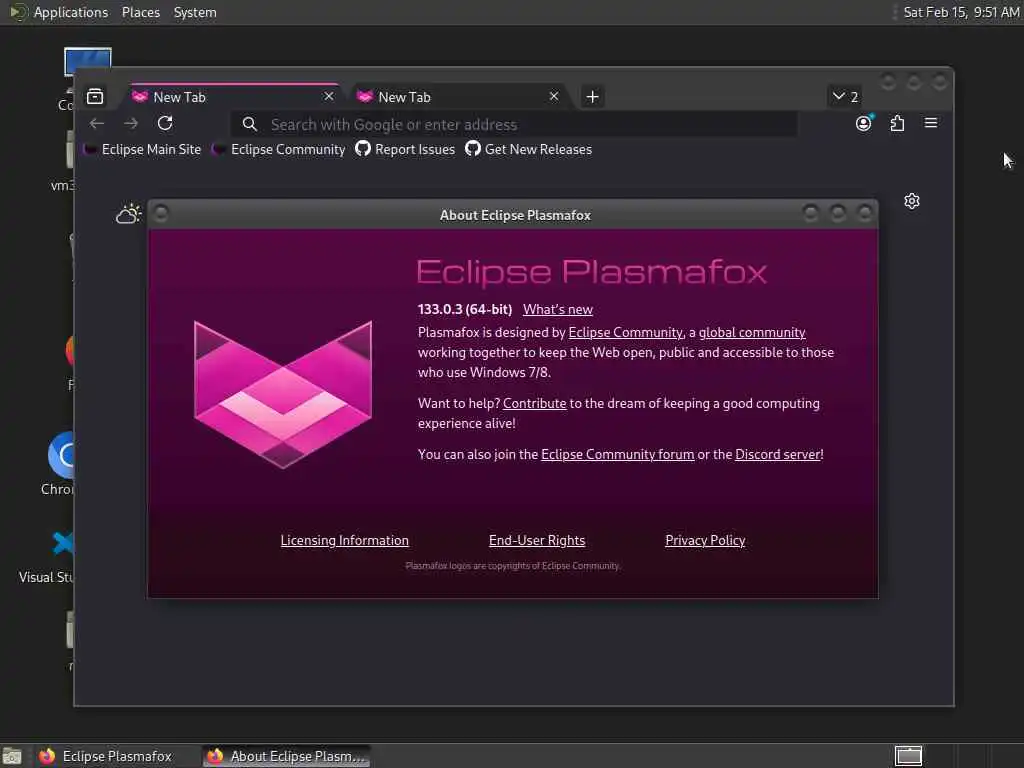Open Eclipse Community bookmark
The width and height of the screenshot is (1024, 768).
(280, 150)
